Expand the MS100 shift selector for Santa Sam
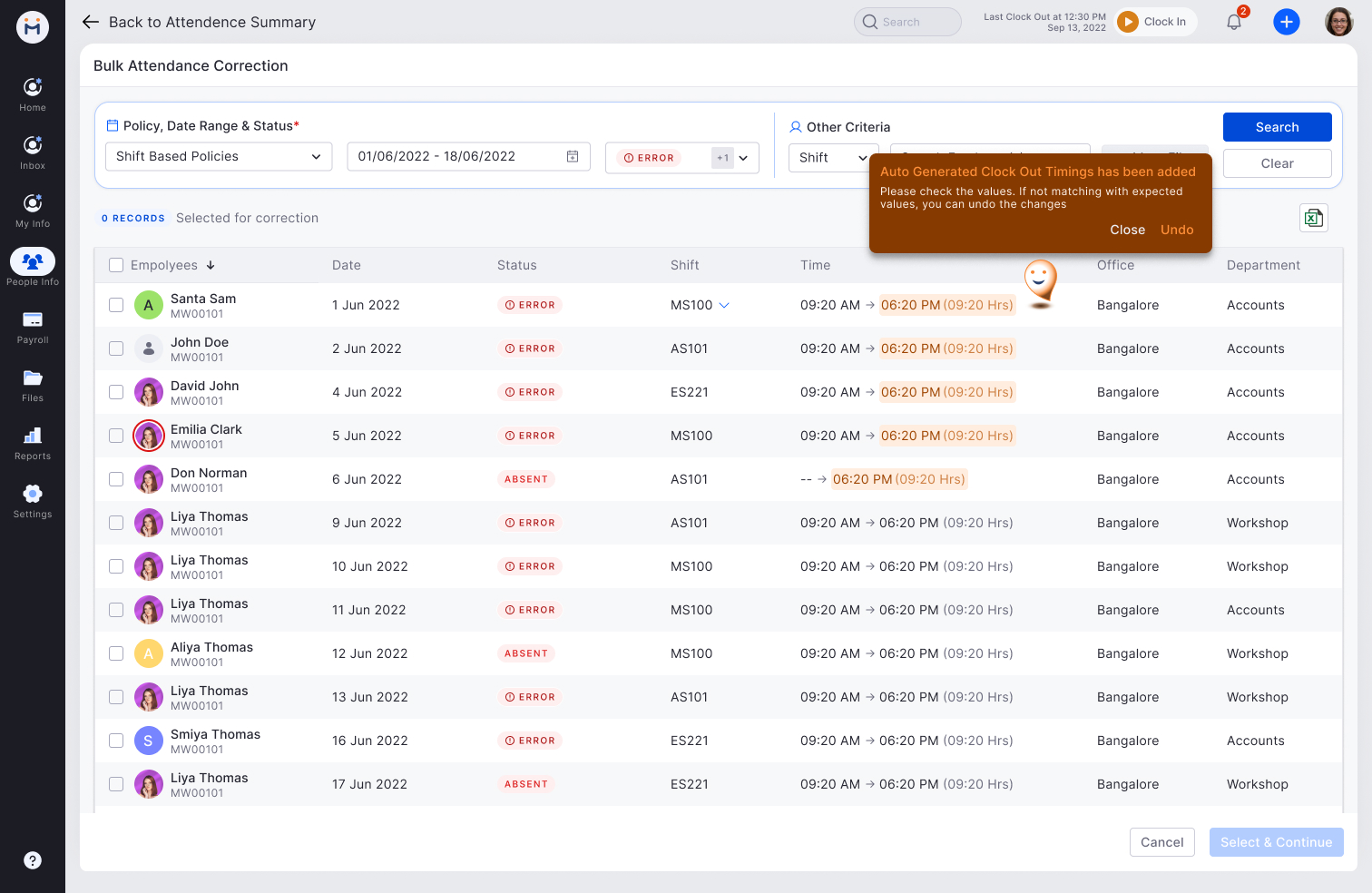Viewport: 1372px width, 893px height. 724,305
